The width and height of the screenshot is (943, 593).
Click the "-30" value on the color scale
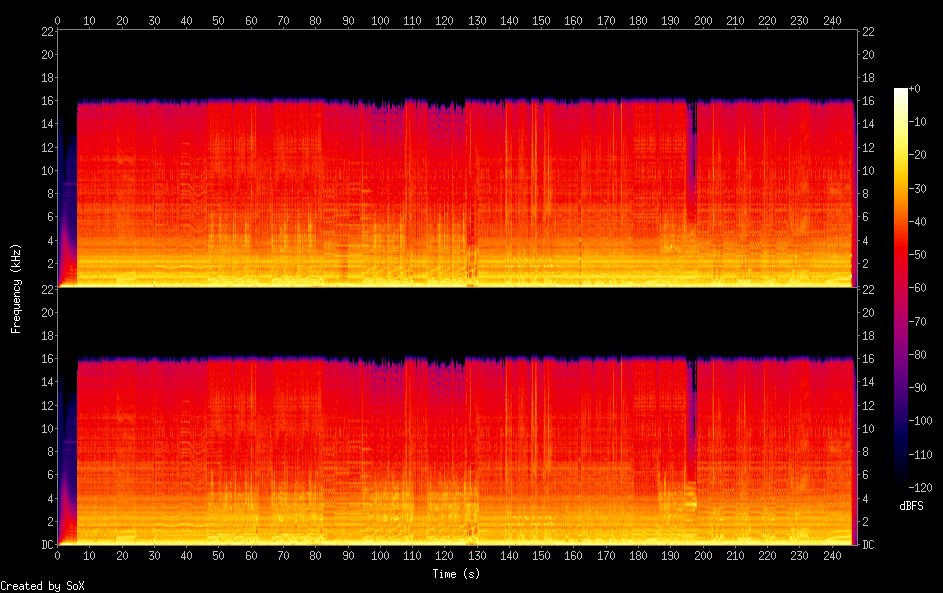click(x=918, y=188)
